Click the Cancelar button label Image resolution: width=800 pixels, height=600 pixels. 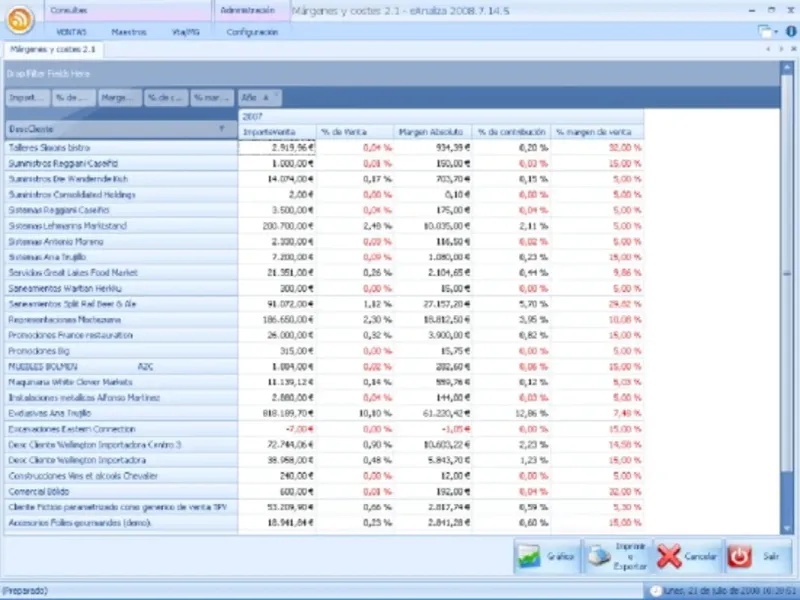pos(700,556)
